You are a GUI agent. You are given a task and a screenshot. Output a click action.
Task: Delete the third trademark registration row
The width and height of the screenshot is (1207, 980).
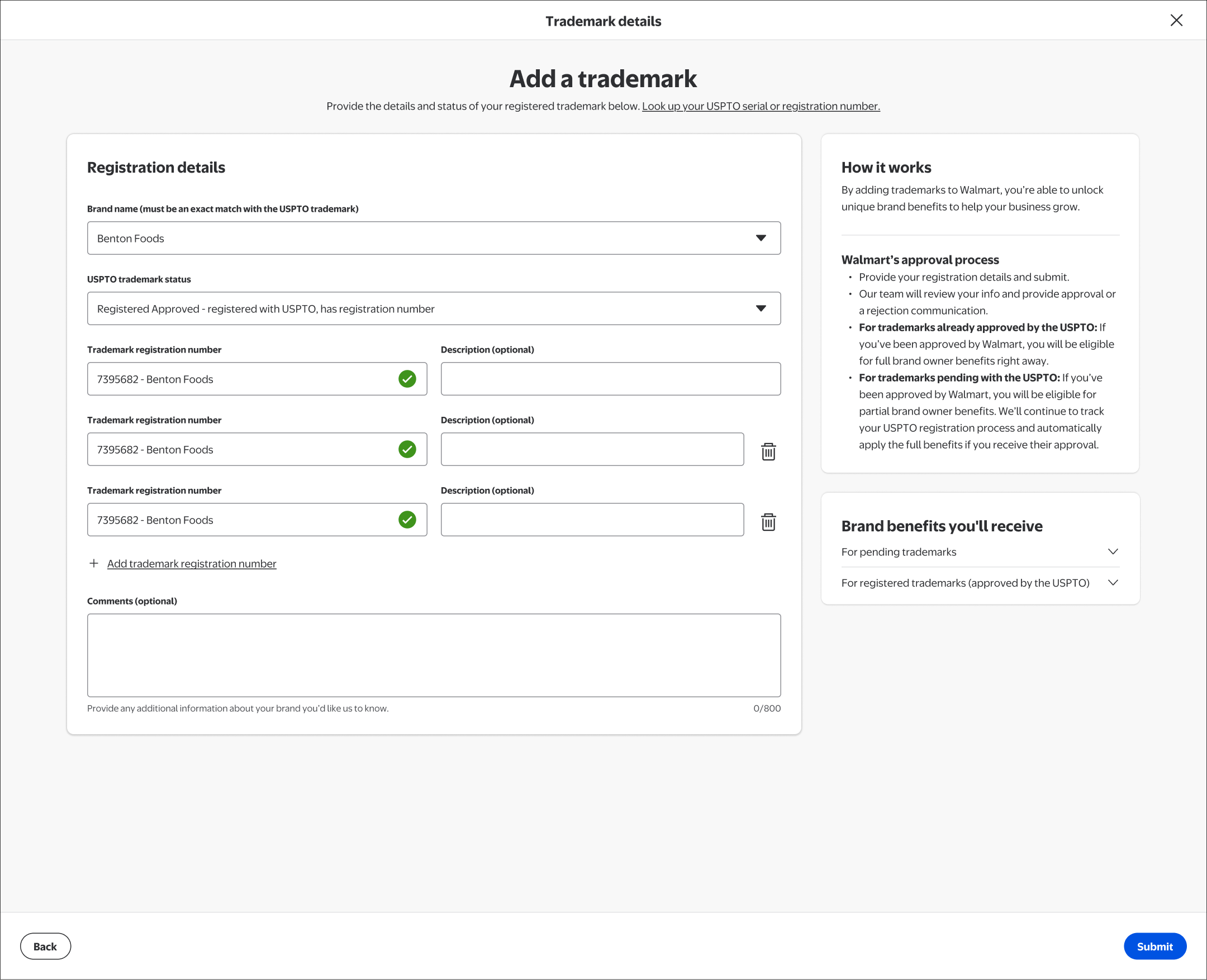click(768, 522)
